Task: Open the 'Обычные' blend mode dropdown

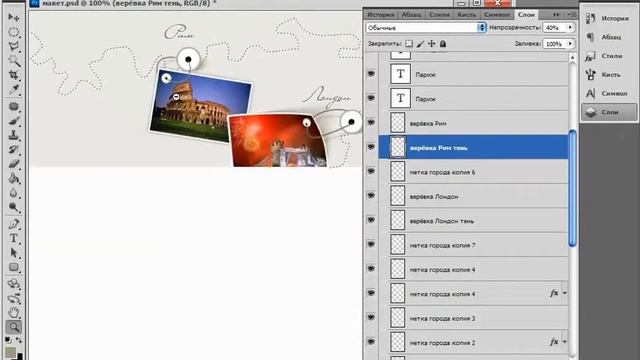Action: pos(426,27)
